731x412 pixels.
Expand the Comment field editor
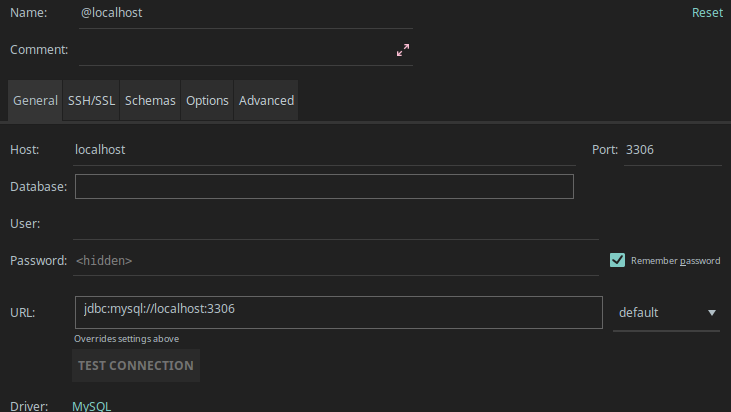[x=403, y=49]
